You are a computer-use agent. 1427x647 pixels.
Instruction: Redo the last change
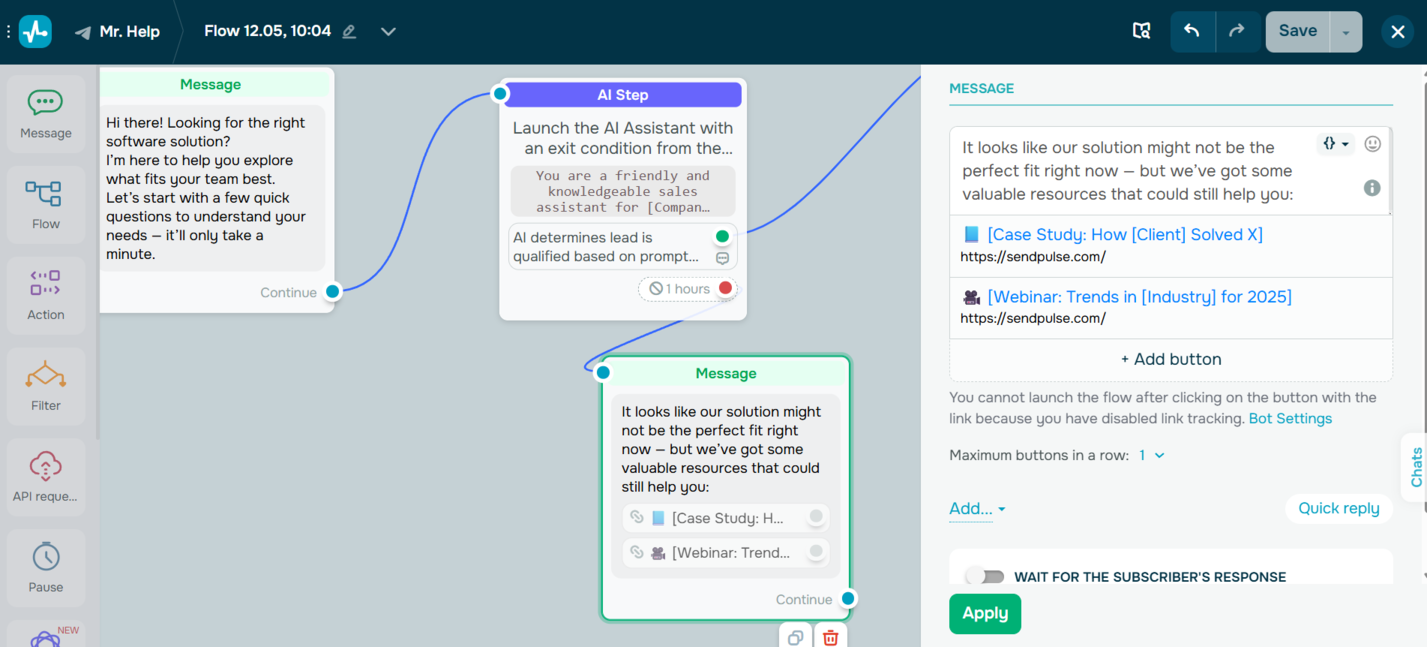pos(1237,31)
